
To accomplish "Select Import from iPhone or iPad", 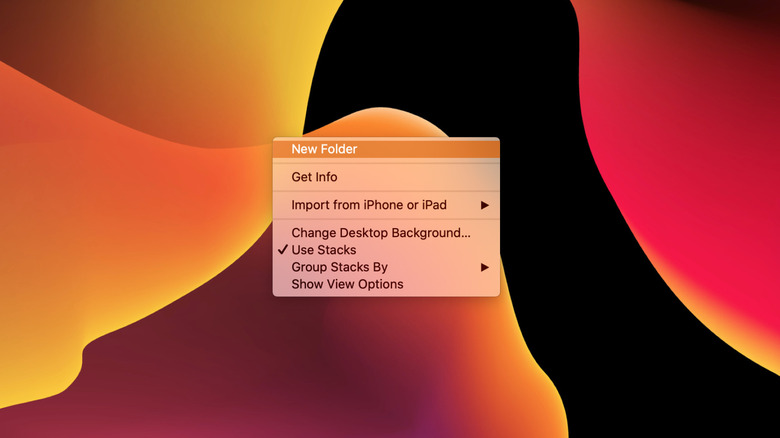I will pos(386,205).
